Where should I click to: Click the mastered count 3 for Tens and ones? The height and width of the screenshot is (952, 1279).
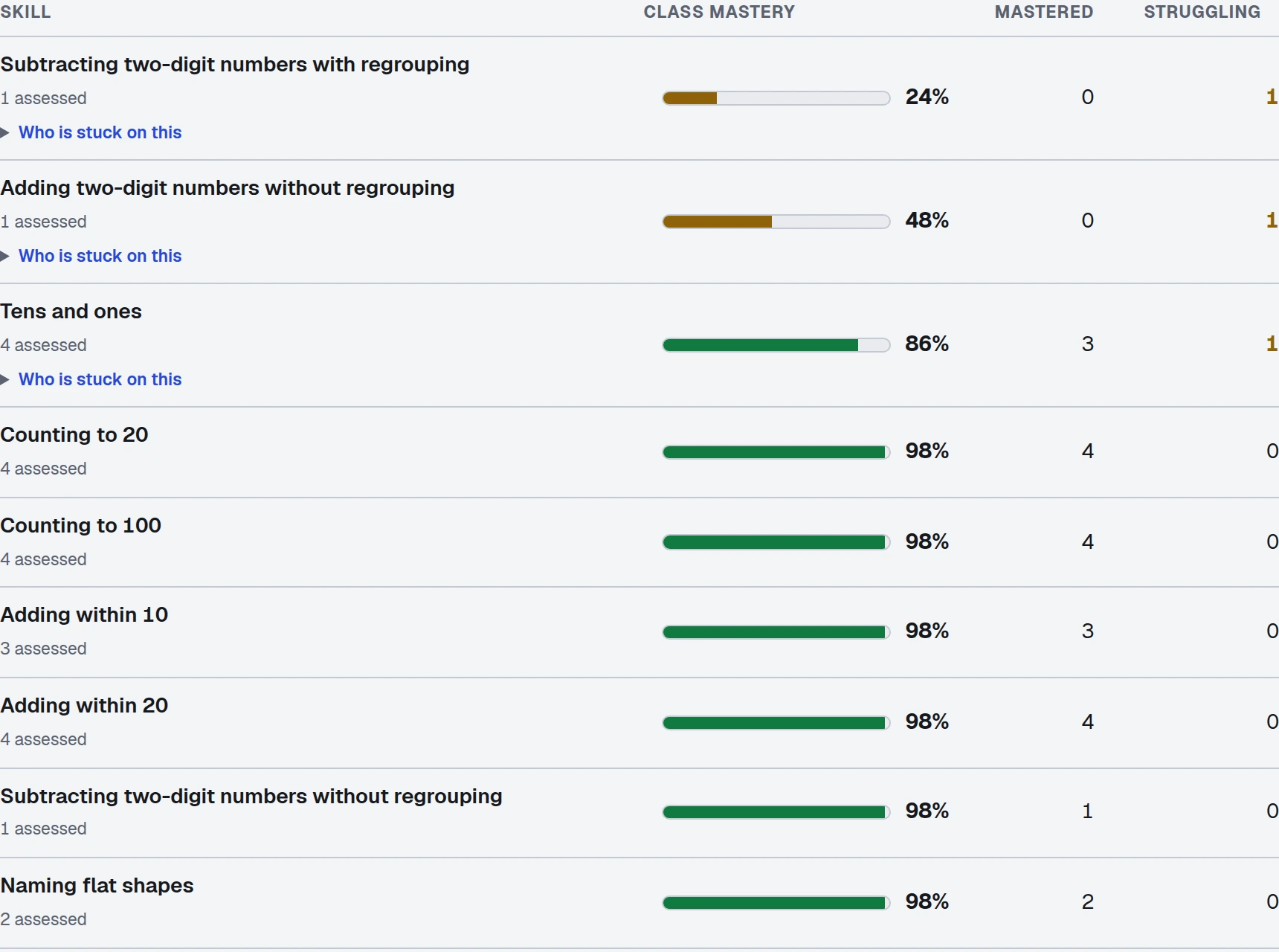pyautogui.click(x=1087, y=344)
